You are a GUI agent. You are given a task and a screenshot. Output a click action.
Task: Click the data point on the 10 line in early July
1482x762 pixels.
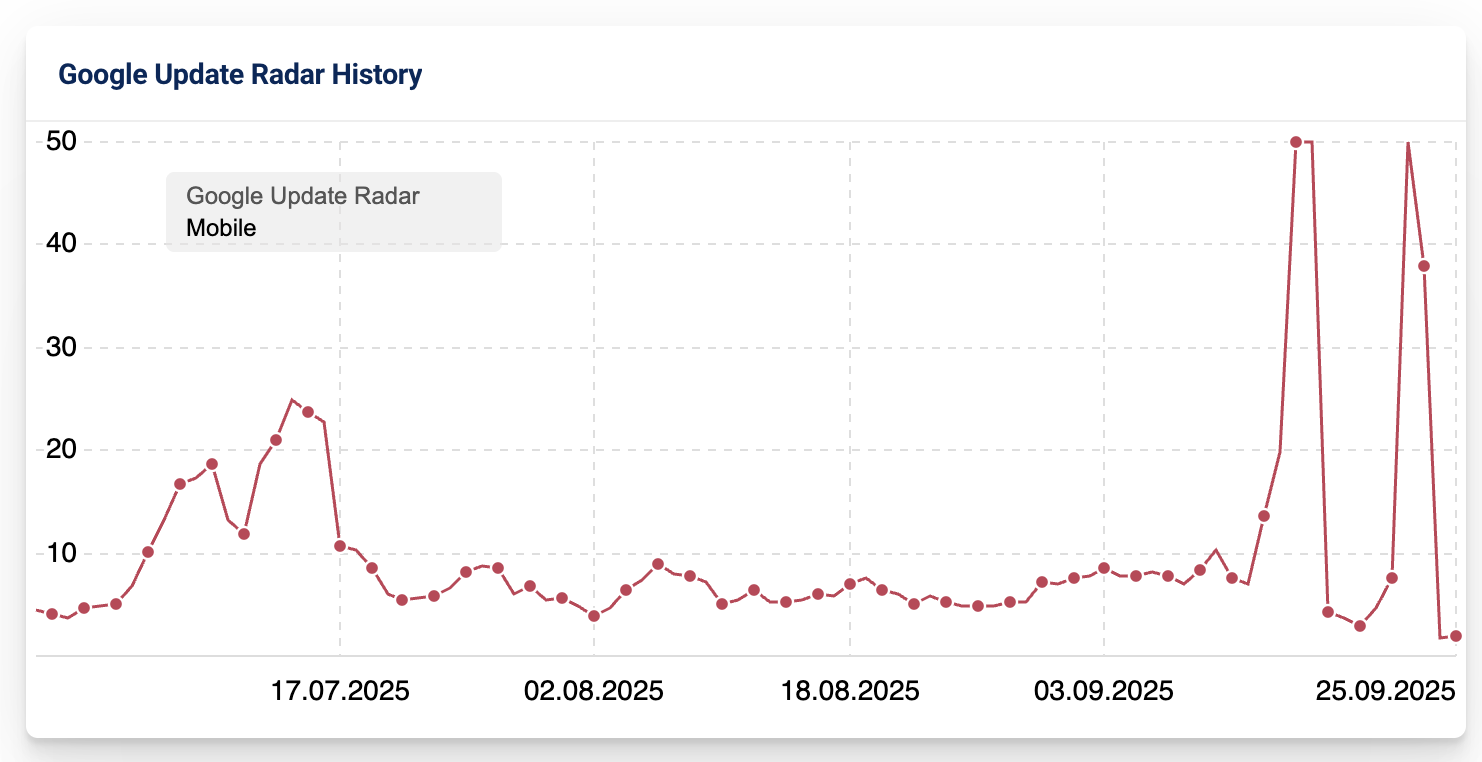148,552
